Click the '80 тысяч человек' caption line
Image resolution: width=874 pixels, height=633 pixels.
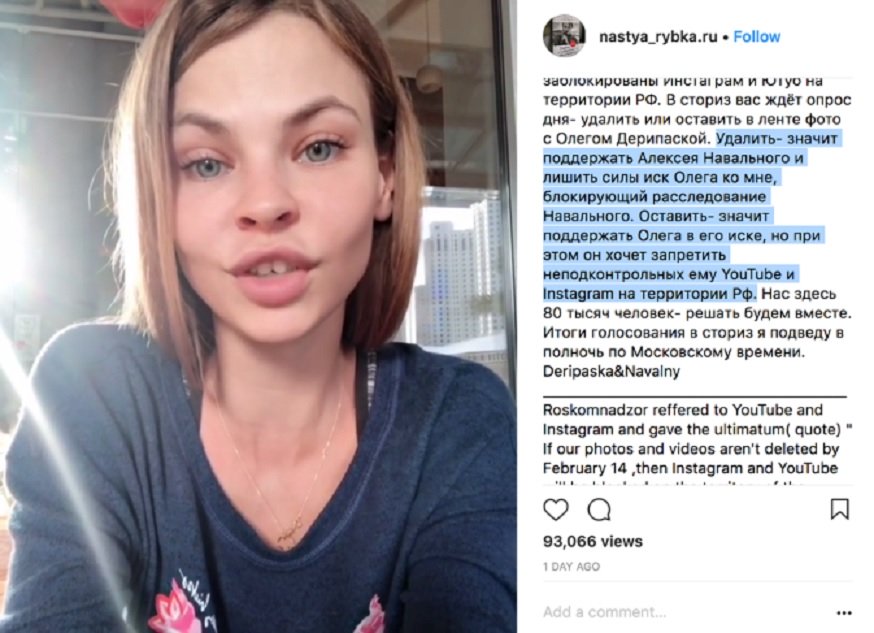pos(697,313)
